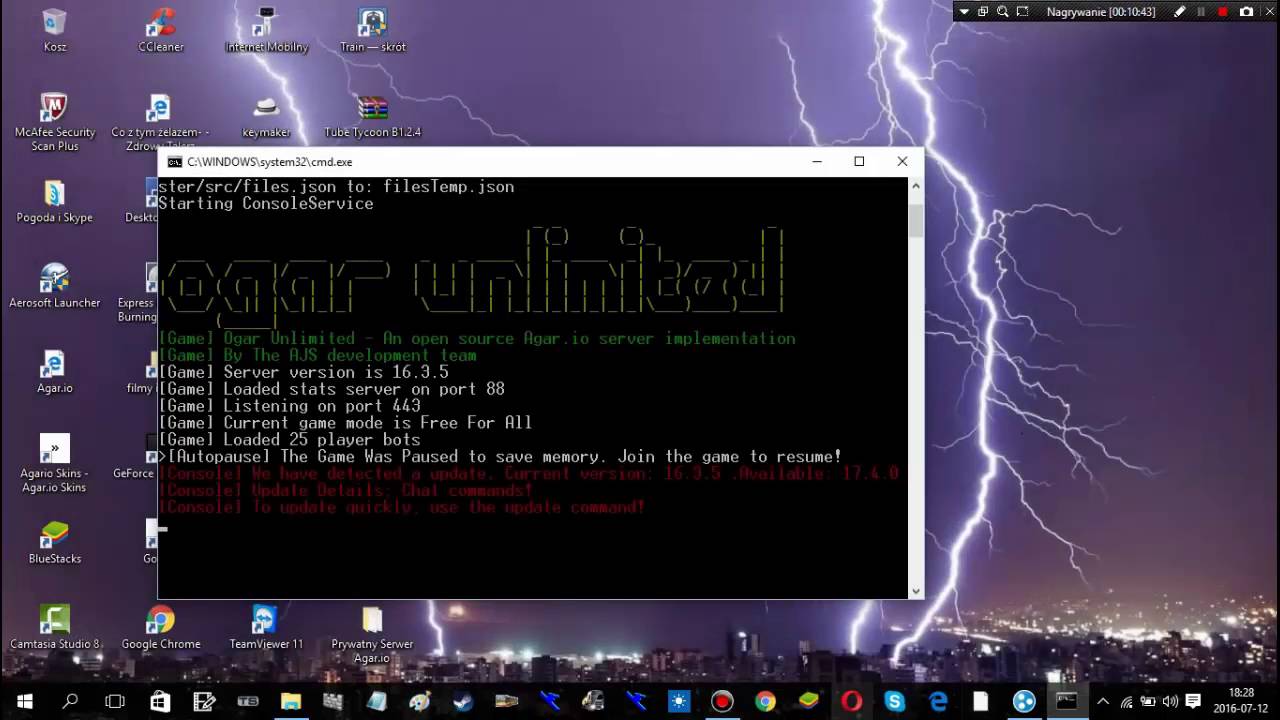This screenshot has width=1280, height=720.
Task: Open Steam from the taskbar
Action: [463, 702]
